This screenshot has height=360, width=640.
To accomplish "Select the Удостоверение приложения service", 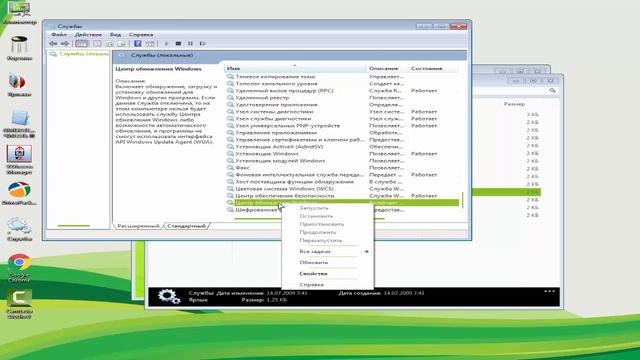I will click(x=276, y=104).
